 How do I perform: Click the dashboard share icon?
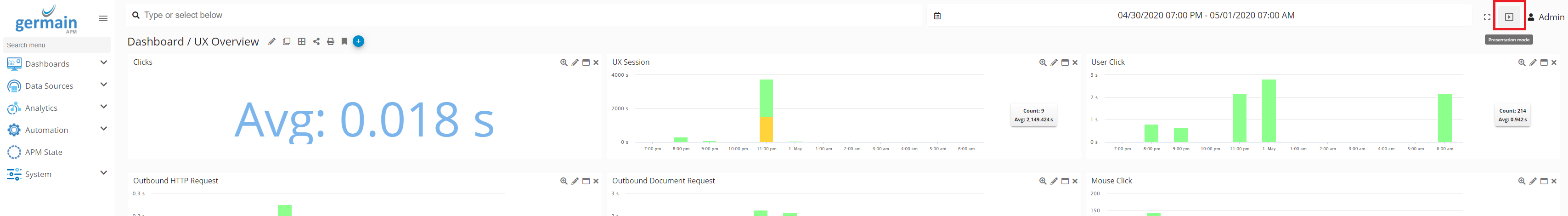click(x=316, y=41)
